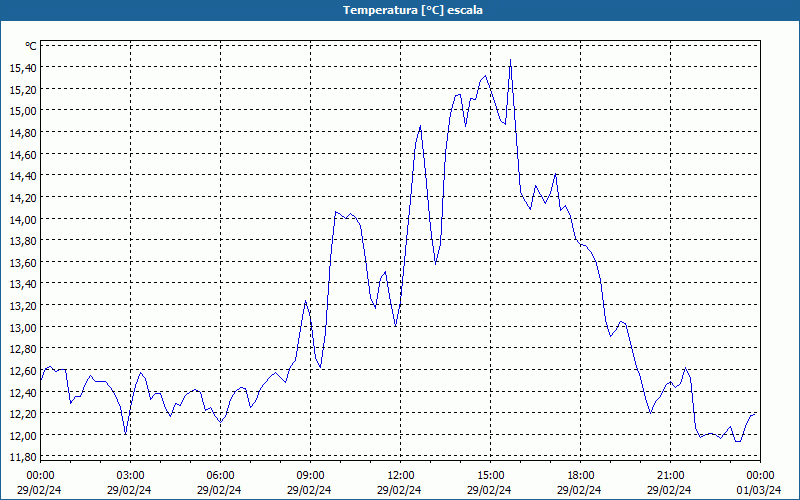
Task: Select the '15,20' y-axis value
Action: (23, 89)
